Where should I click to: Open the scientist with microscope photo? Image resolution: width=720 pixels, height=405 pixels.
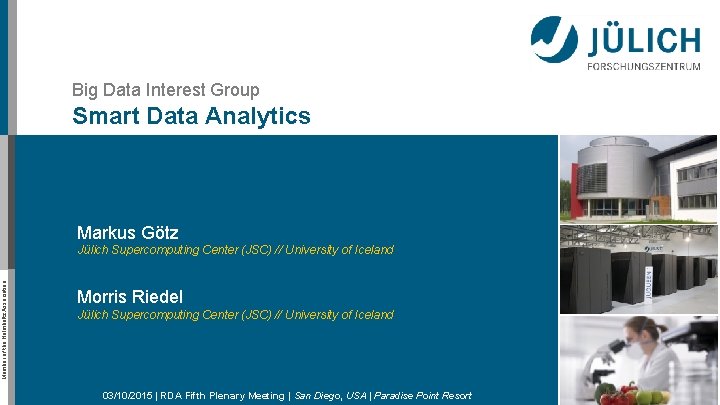tap(639, 360)
